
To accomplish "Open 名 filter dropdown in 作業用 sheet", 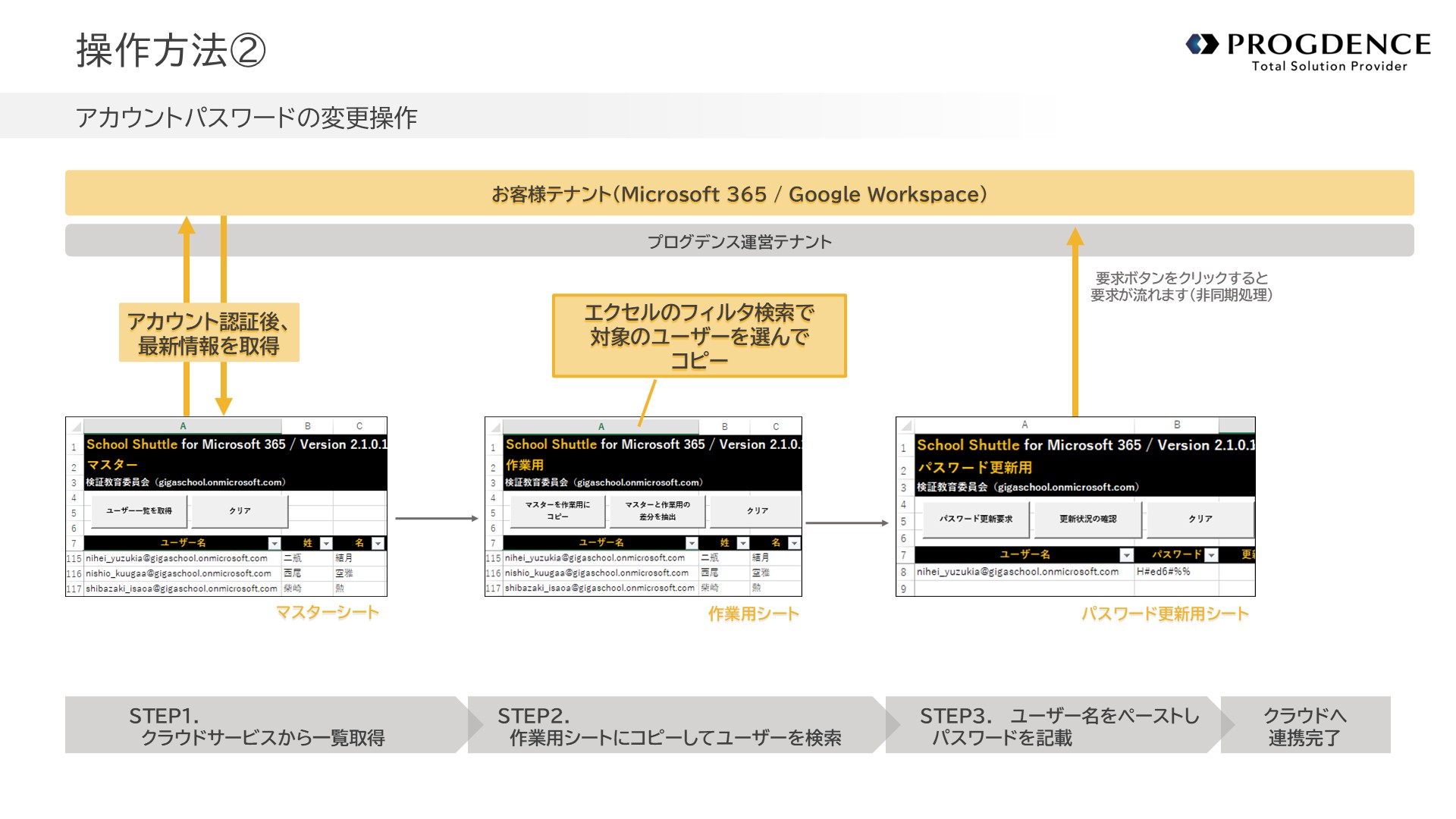I will coord(794,544).
